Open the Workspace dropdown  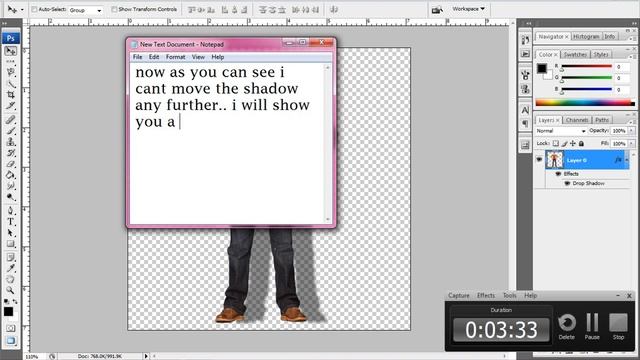tap(468, 9)
